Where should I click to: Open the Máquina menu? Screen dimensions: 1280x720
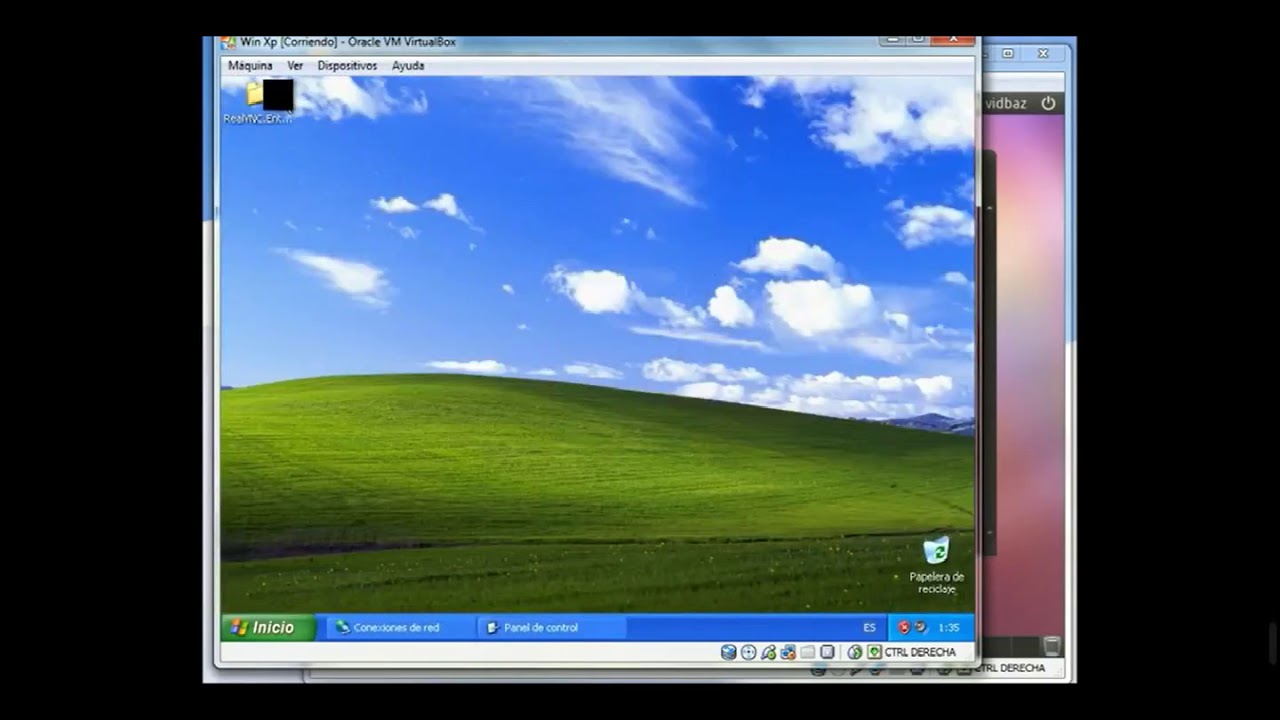point(250,65)
